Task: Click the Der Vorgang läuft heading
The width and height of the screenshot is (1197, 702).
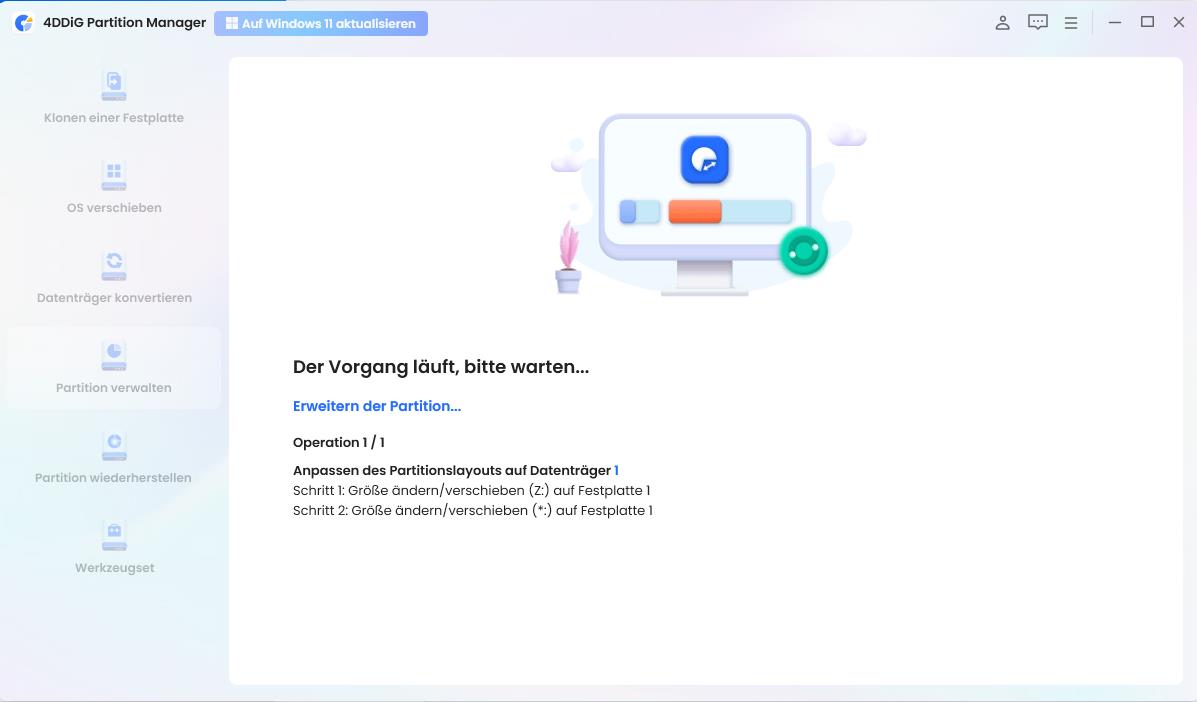Action: point(440,367)
